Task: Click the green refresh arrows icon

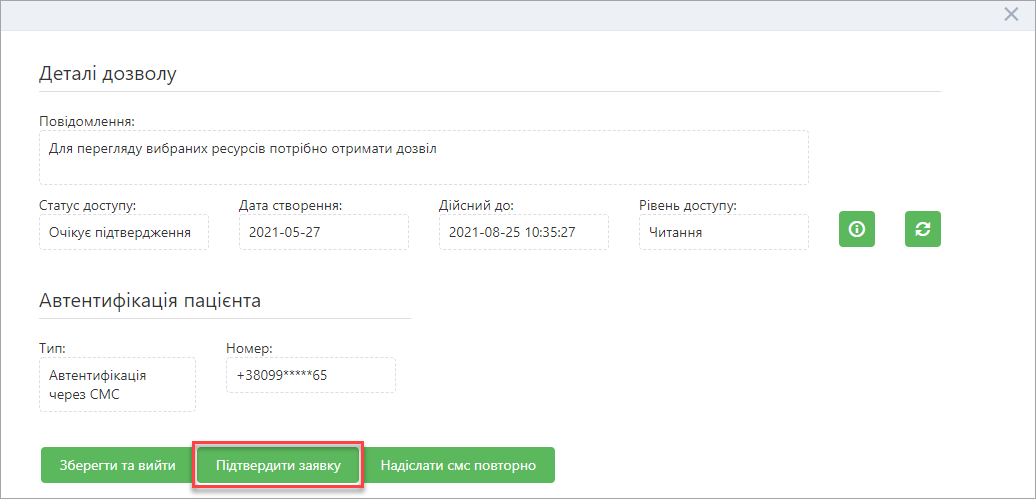Action: [x=922, y=229]
